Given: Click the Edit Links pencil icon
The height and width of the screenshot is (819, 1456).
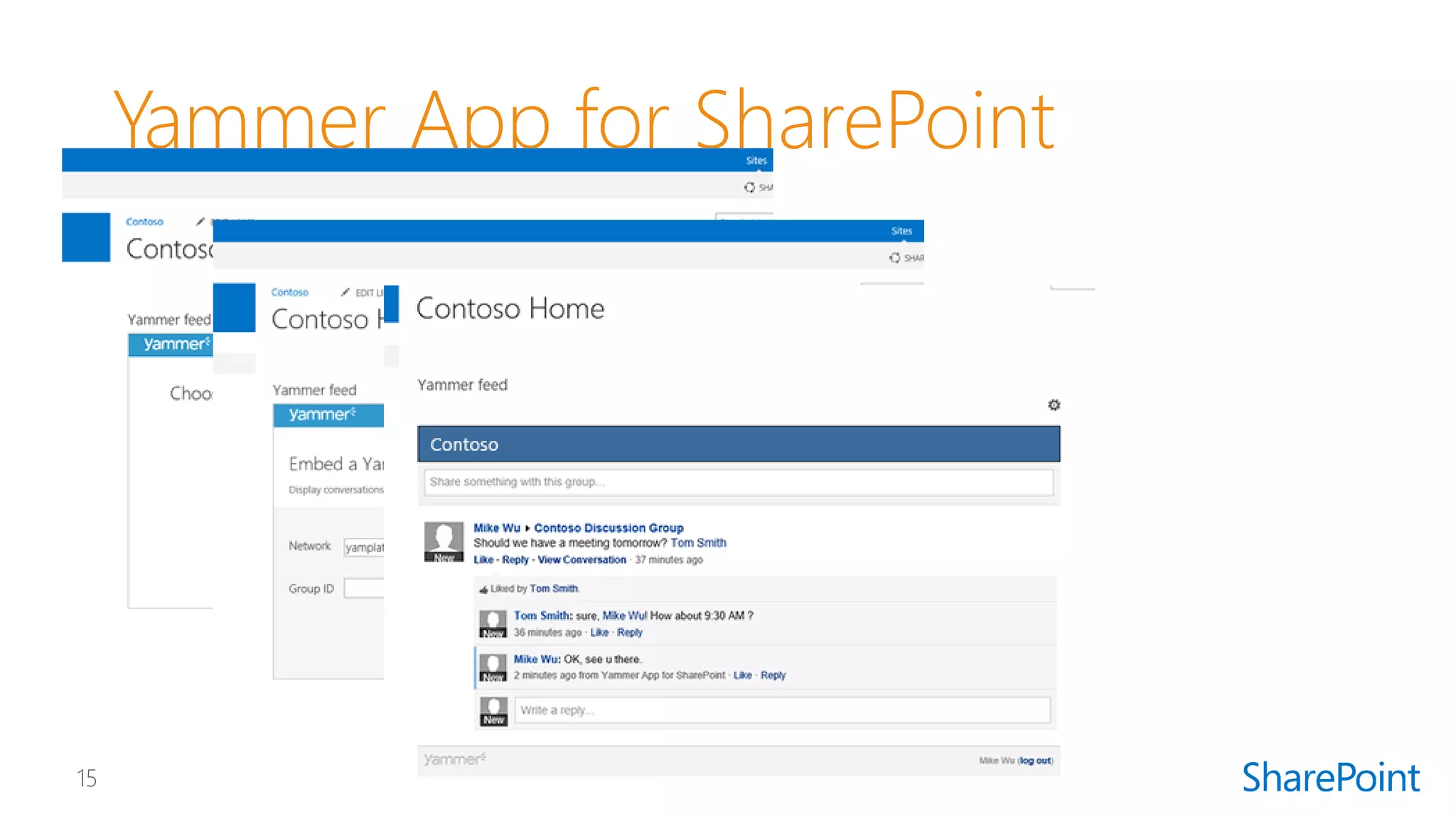Looking at the screenshot, I should tap(346, 292).
